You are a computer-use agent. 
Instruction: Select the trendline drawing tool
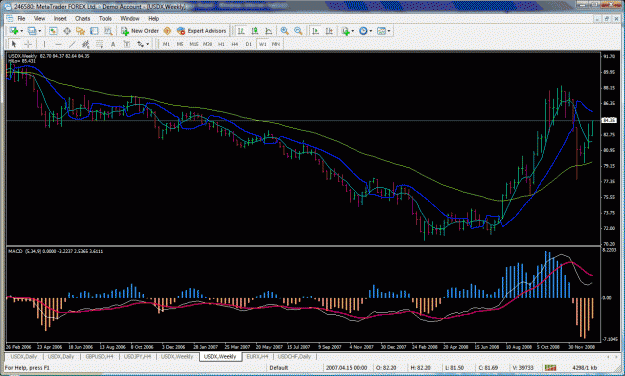click(x=72, y=44)
